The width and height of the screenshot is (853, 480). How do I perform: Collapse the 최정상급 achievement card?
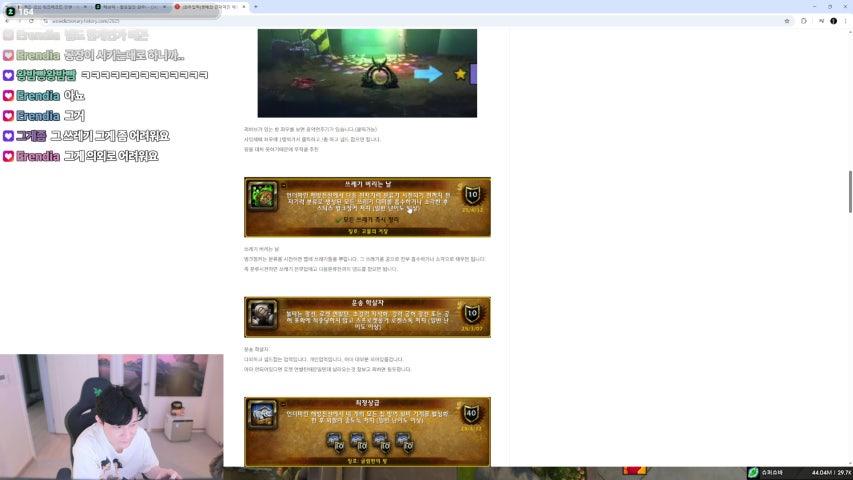[x=283, y=404]
